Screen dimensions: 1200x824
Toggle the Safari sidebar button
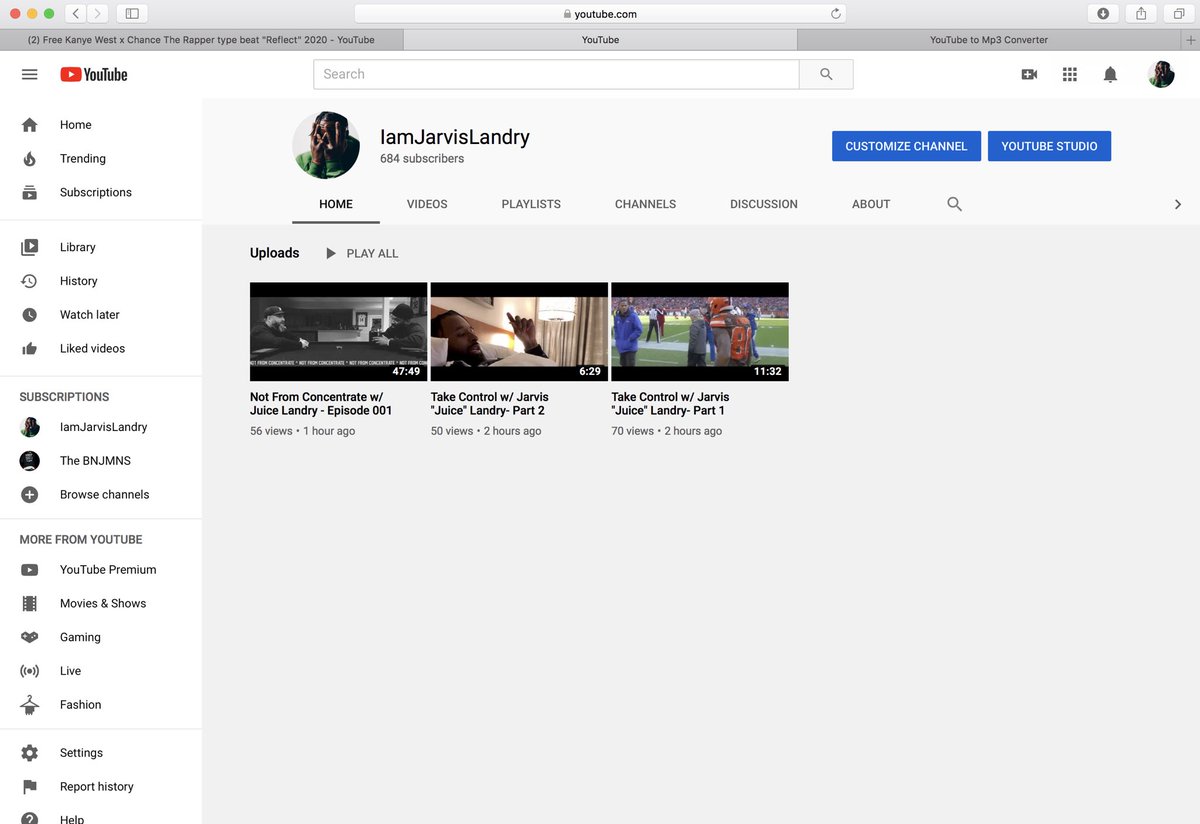[132, 14]
